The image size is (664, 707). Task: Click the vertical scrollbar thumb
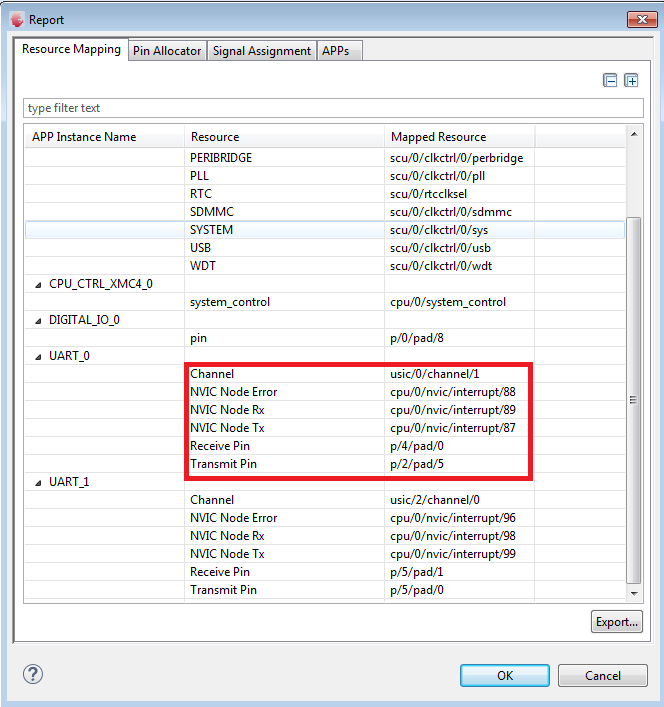pos(634,400)
